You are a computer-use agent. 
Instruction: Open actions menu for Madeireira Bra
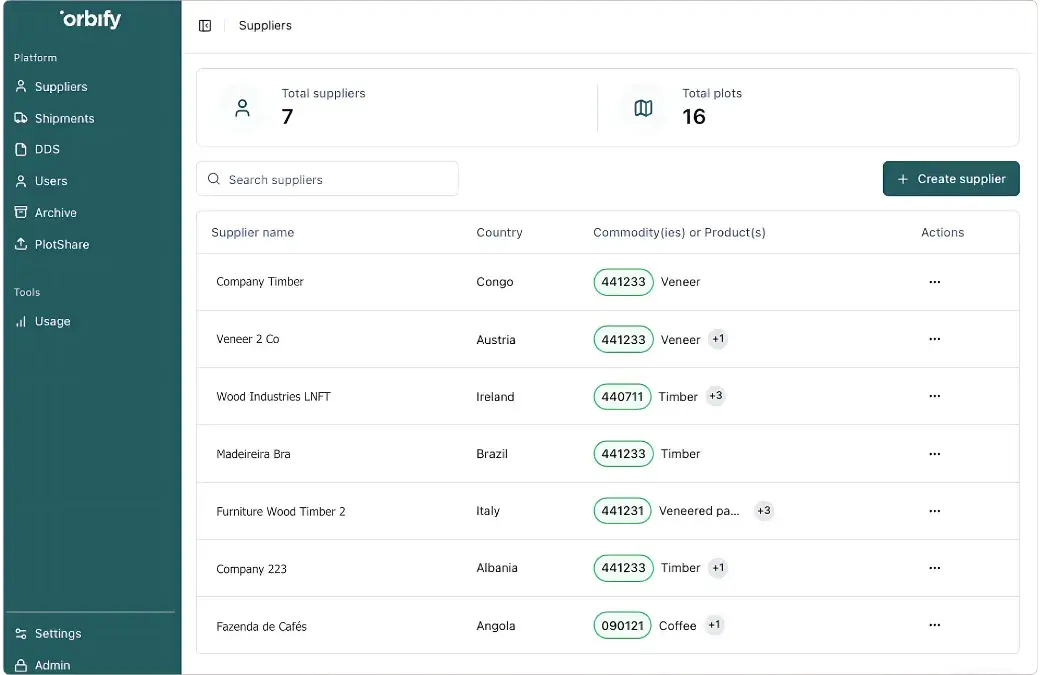(x=934, y=454)
